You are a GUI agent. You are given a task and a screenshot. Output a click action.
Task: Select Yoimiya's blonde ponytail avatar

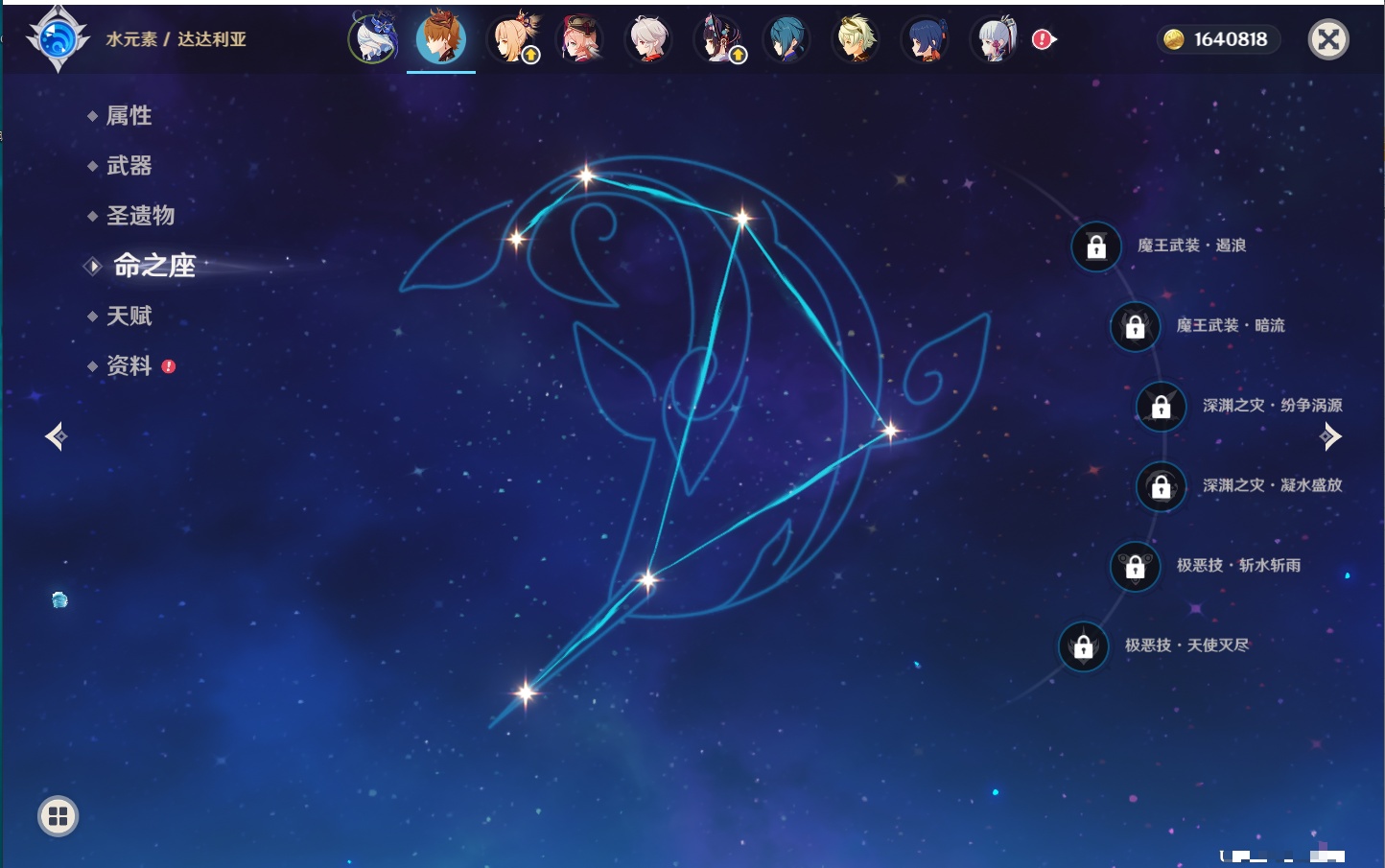click(x=513, y=39)
